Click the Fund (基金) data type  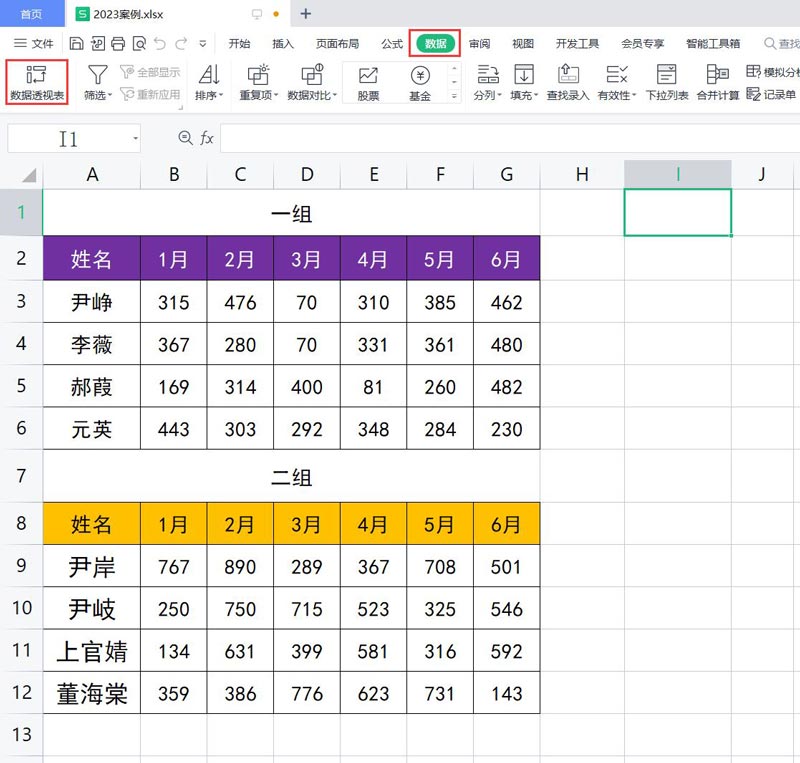420,83
